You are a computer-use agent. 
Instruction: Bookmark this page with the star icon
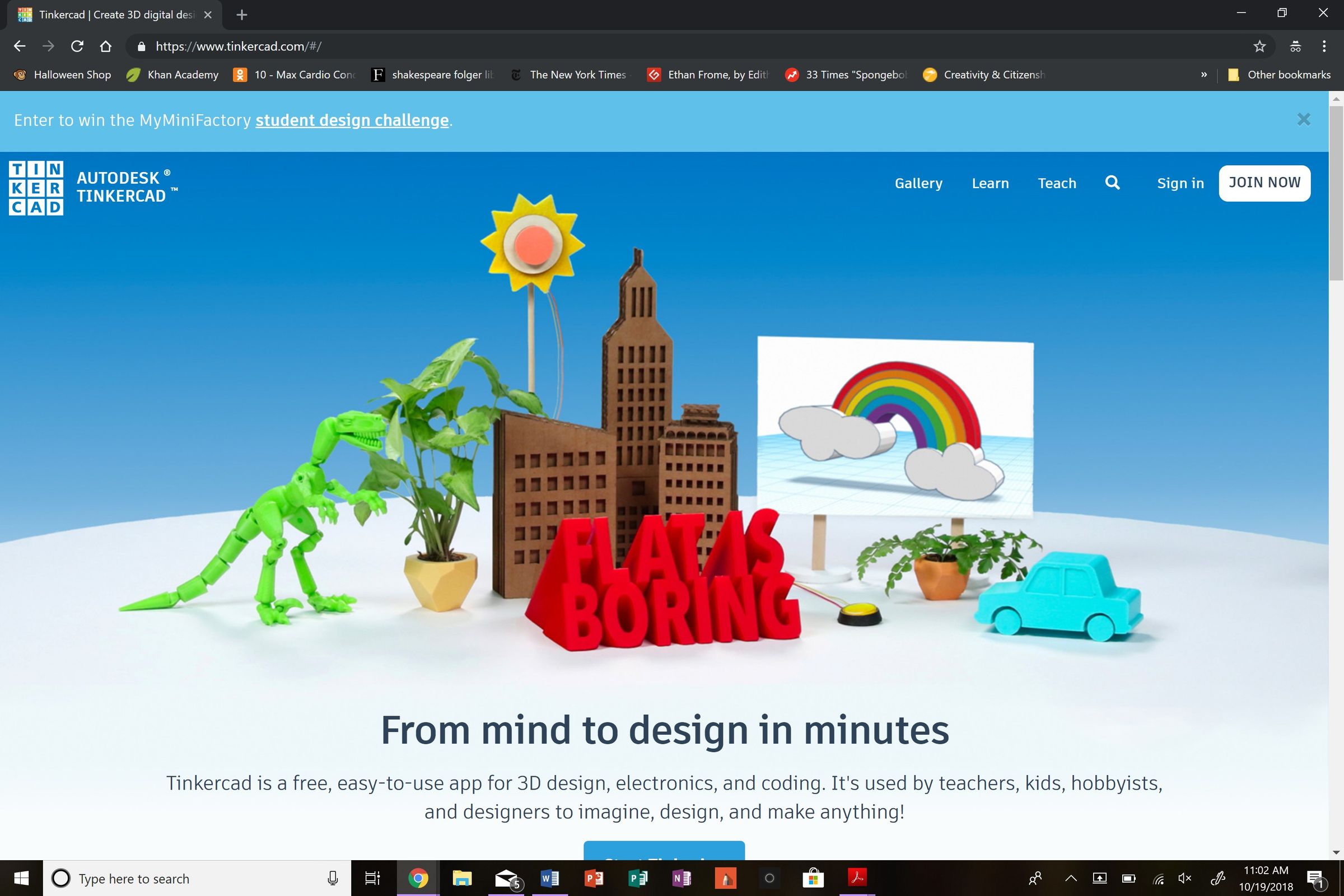pyautogui.click(x=1259, y=46)
